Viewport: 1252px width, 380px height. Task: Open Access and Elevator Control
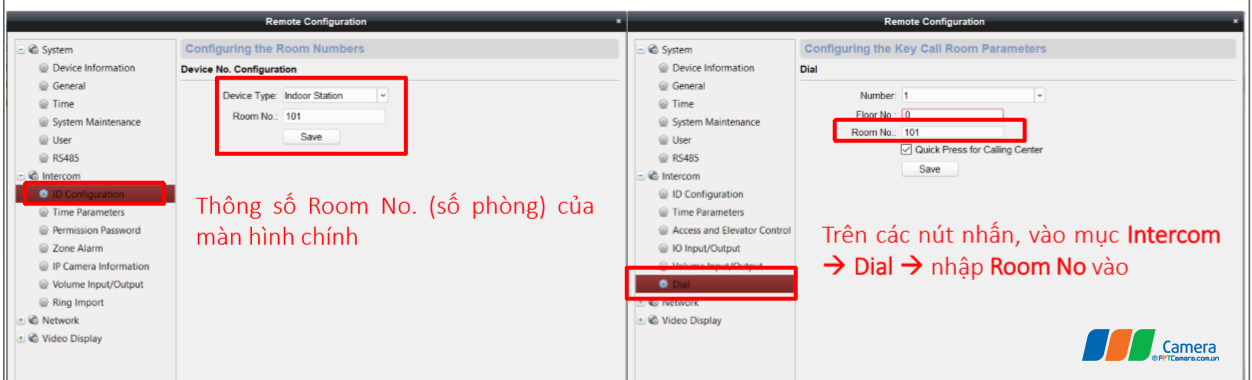click(732, 230)
